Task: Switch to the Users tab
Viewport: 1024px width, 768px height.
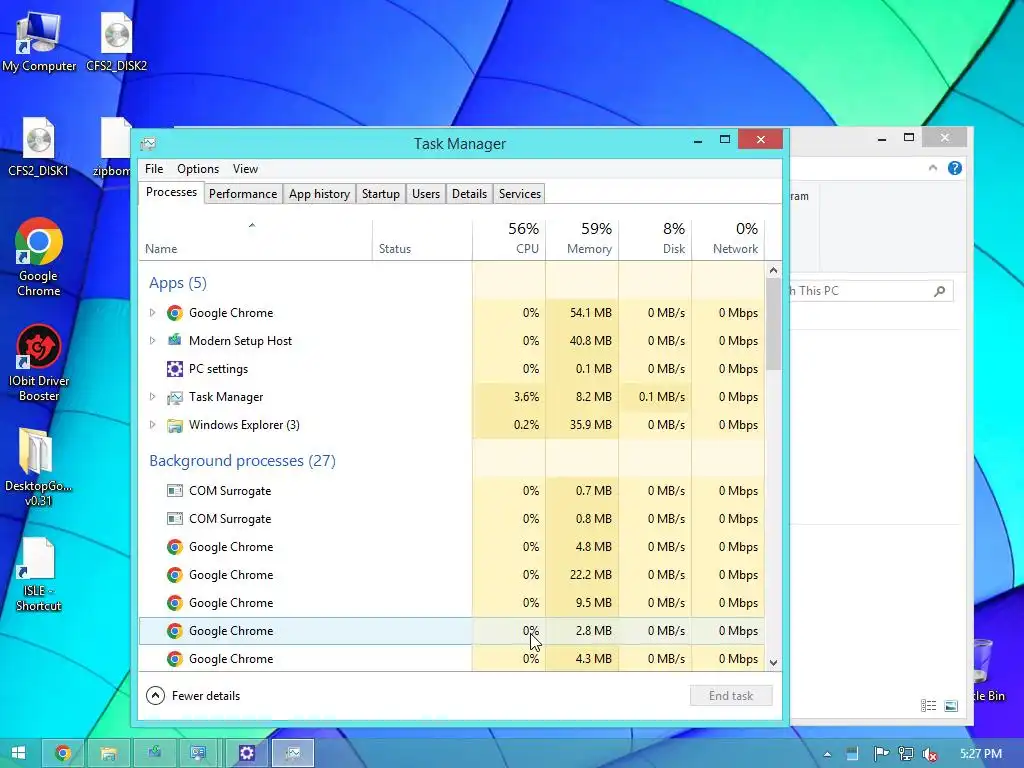Action: click(x=426, y=194)
